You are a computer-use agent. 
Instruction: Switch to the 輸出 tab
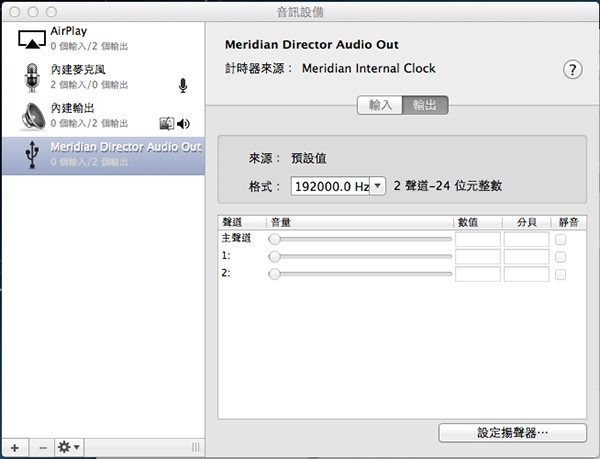pyautogui.click(x=425, y=105)
